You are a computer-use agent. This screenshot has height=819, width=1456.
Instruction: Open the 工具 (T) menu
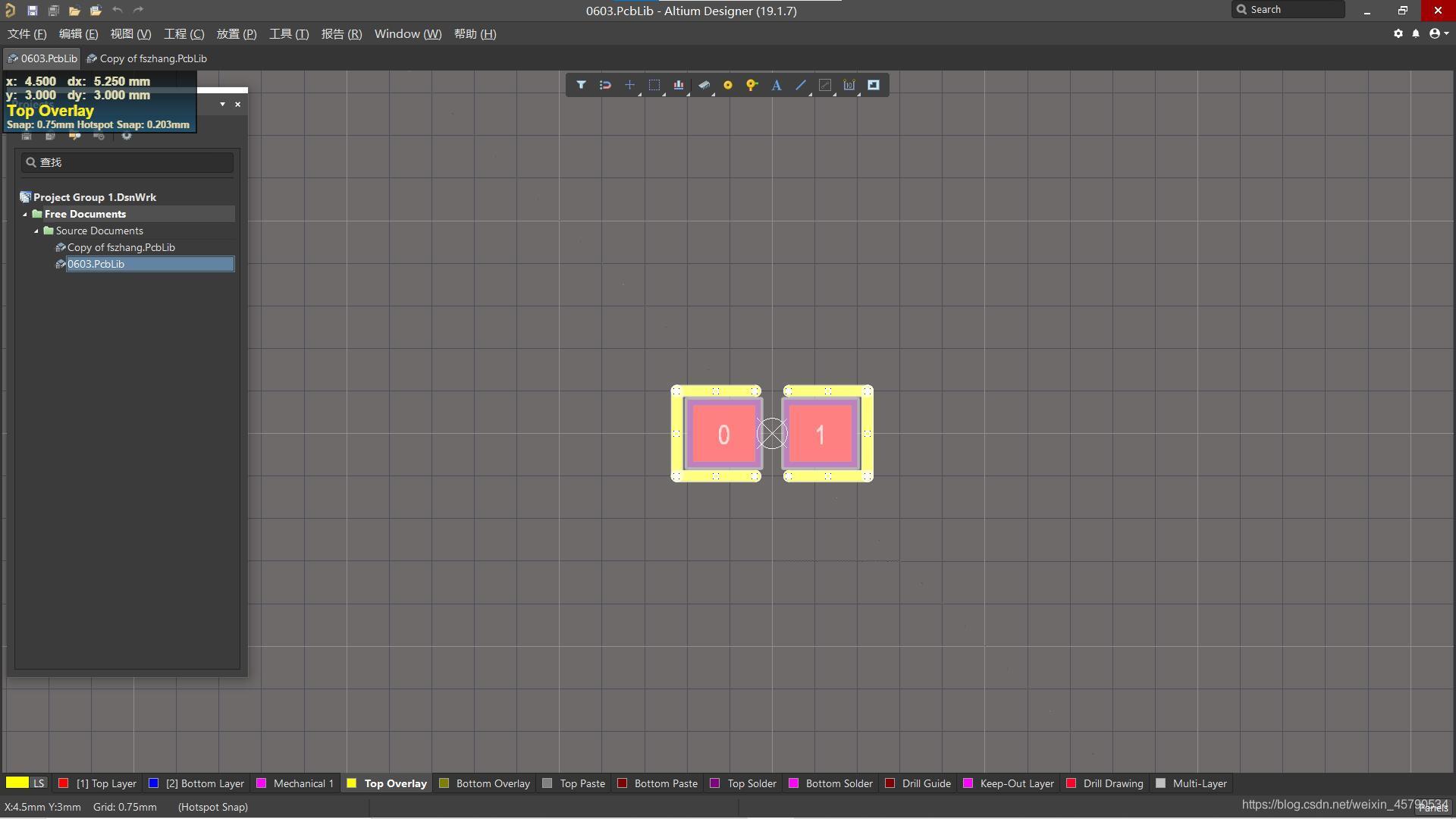click(x=289, y=34)
